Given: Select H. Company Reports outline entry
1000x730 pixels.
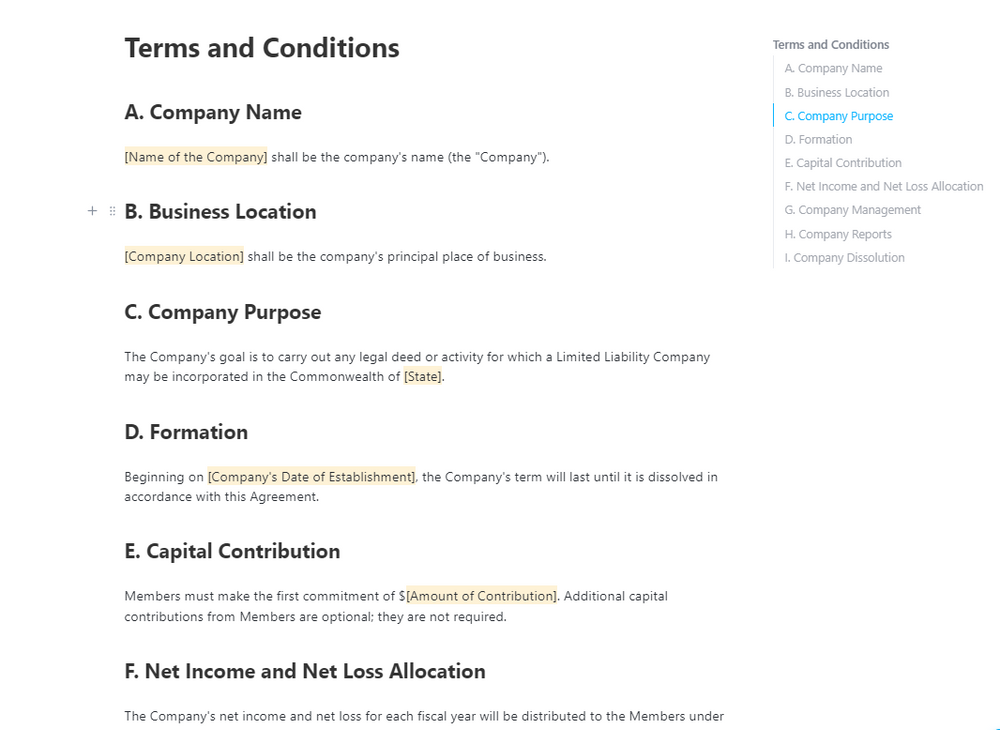Looking at the screenshot, I should (837, 235).
